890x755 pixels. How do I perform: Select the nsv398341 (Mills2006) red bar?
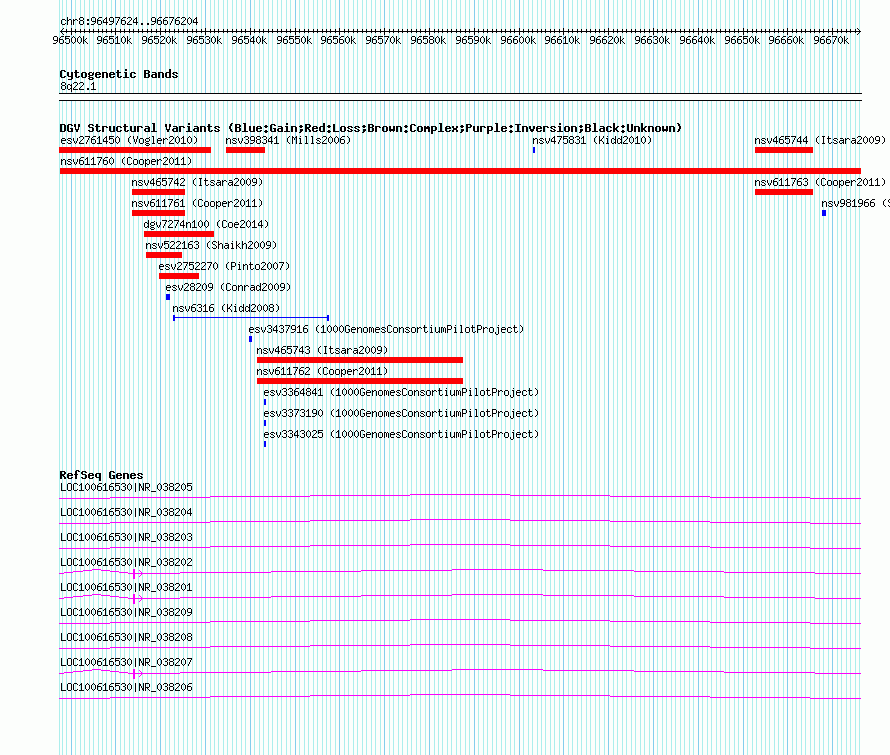pos(245,150)
